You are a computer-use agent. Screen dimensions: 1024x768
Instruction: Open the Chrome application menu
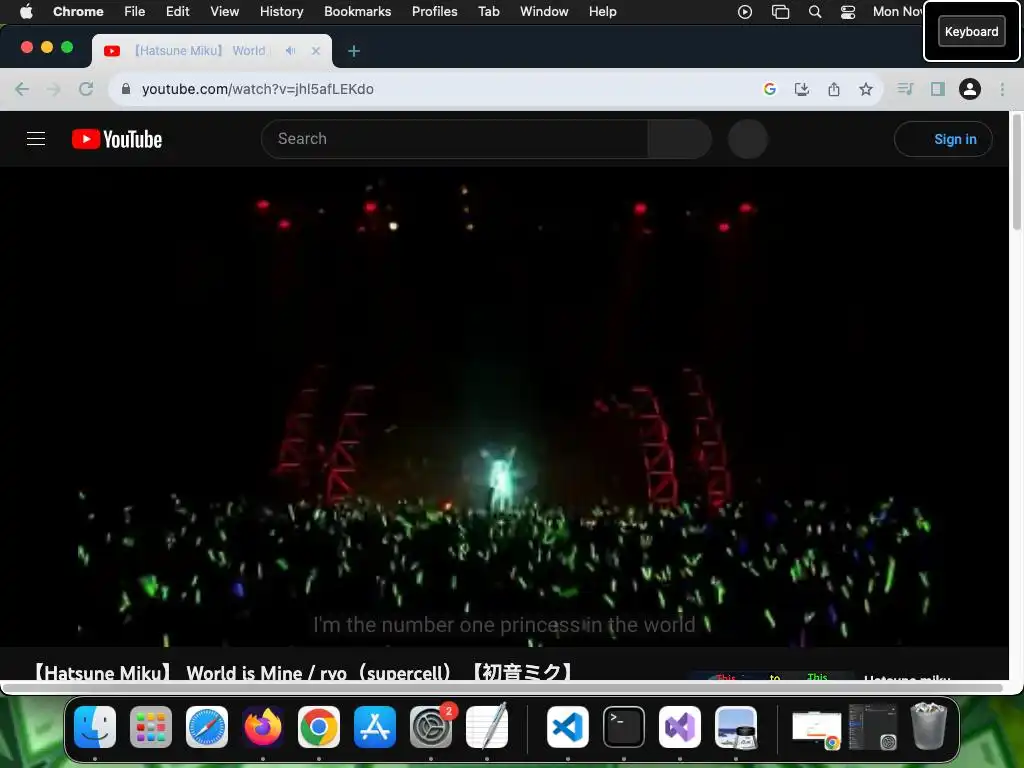[x=78, y=11]
